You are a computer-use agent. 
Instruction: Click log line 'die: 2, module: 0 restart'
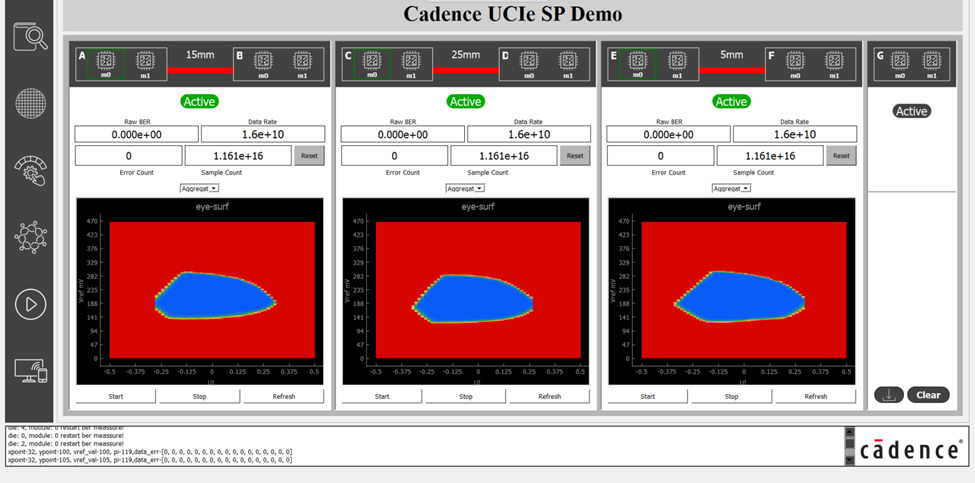coord(65,444)
